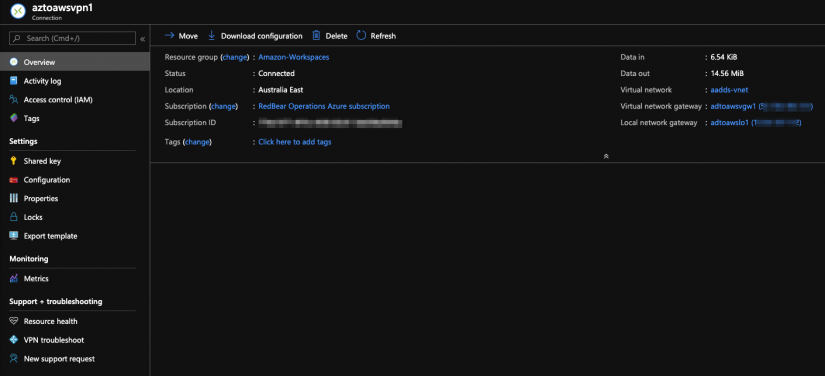Click the Resource health heart icon
The width and height of the screenshot is (825, 376).
tap(14, 321)
